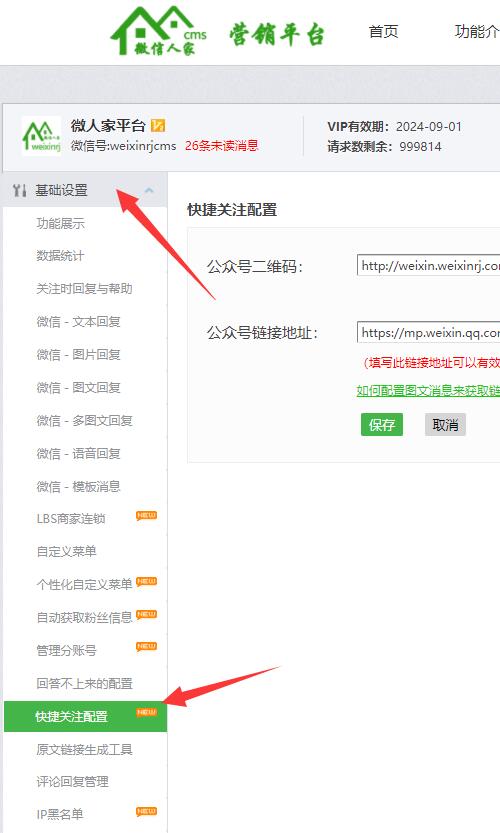Open 功能展示 in the sidebar
The height and width of the screenshot is (833, 500).
(60, 223)
